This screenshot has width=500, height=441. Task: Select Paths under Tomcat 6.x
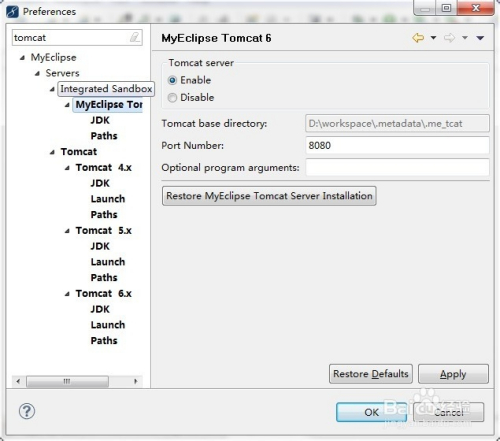[x=104, y=340]
